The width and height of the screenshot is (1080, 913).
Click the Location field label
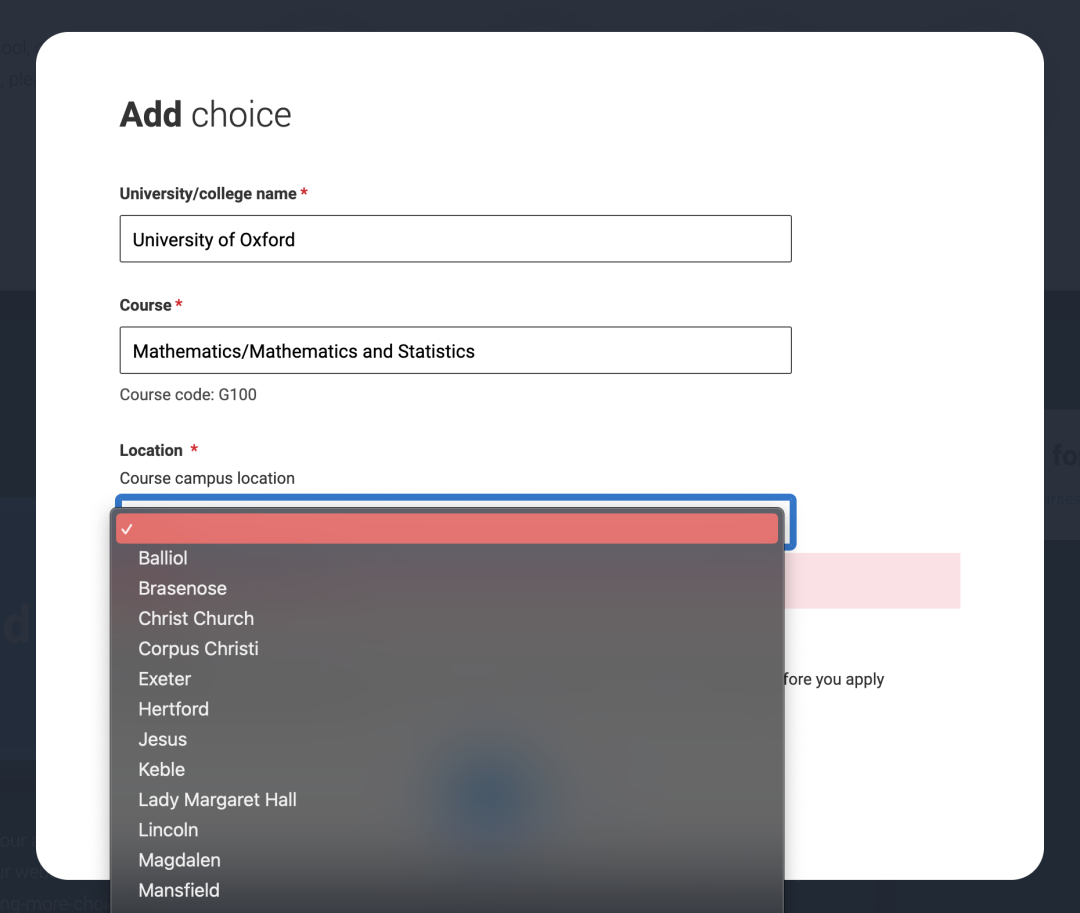(x=152, y=450)
